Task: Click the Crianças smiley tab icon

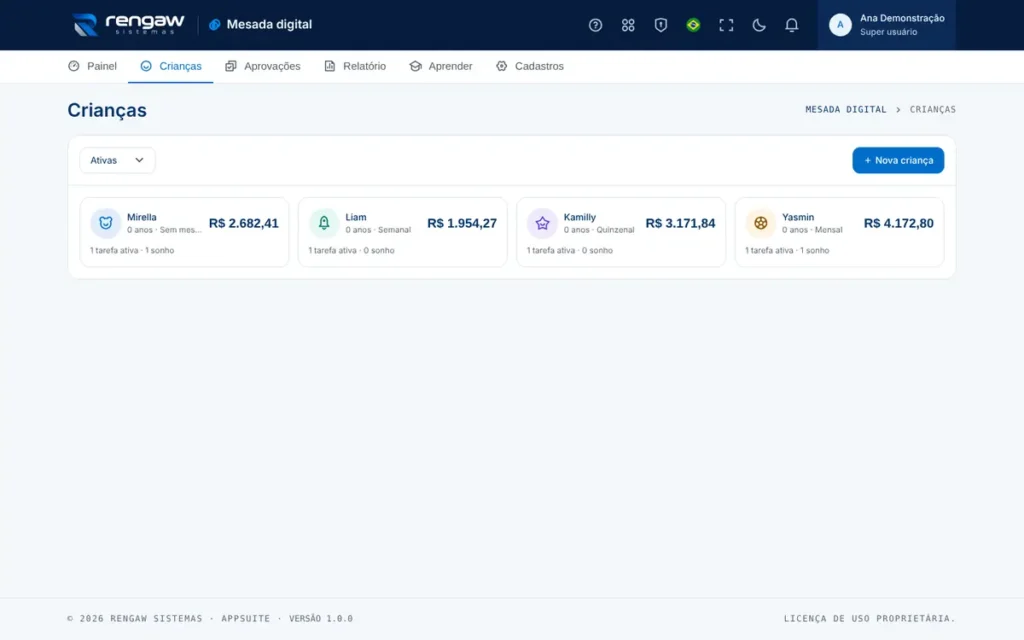Action: pyautogui.click(x=146, y=66)
